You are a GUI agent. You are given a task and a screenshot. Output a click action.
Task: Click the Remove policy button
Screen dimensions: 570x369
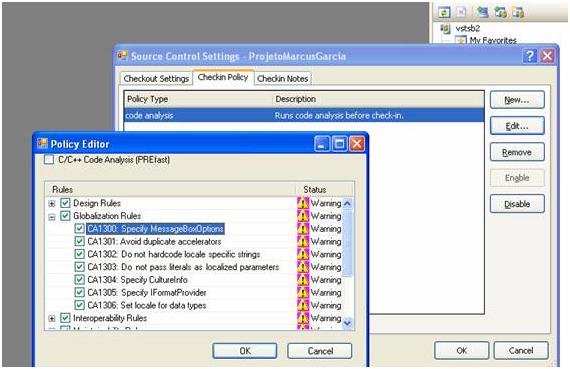pos(517,152)
